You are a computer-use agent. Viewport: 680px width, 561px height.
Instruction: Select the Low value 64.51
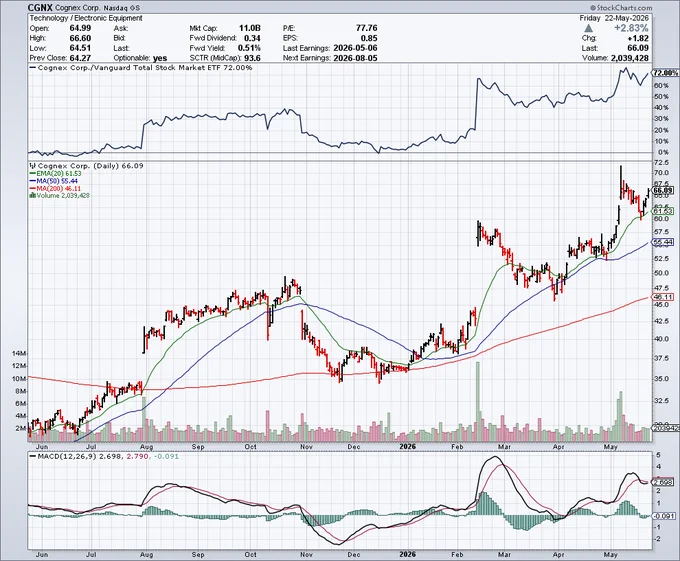pos(80,48)
